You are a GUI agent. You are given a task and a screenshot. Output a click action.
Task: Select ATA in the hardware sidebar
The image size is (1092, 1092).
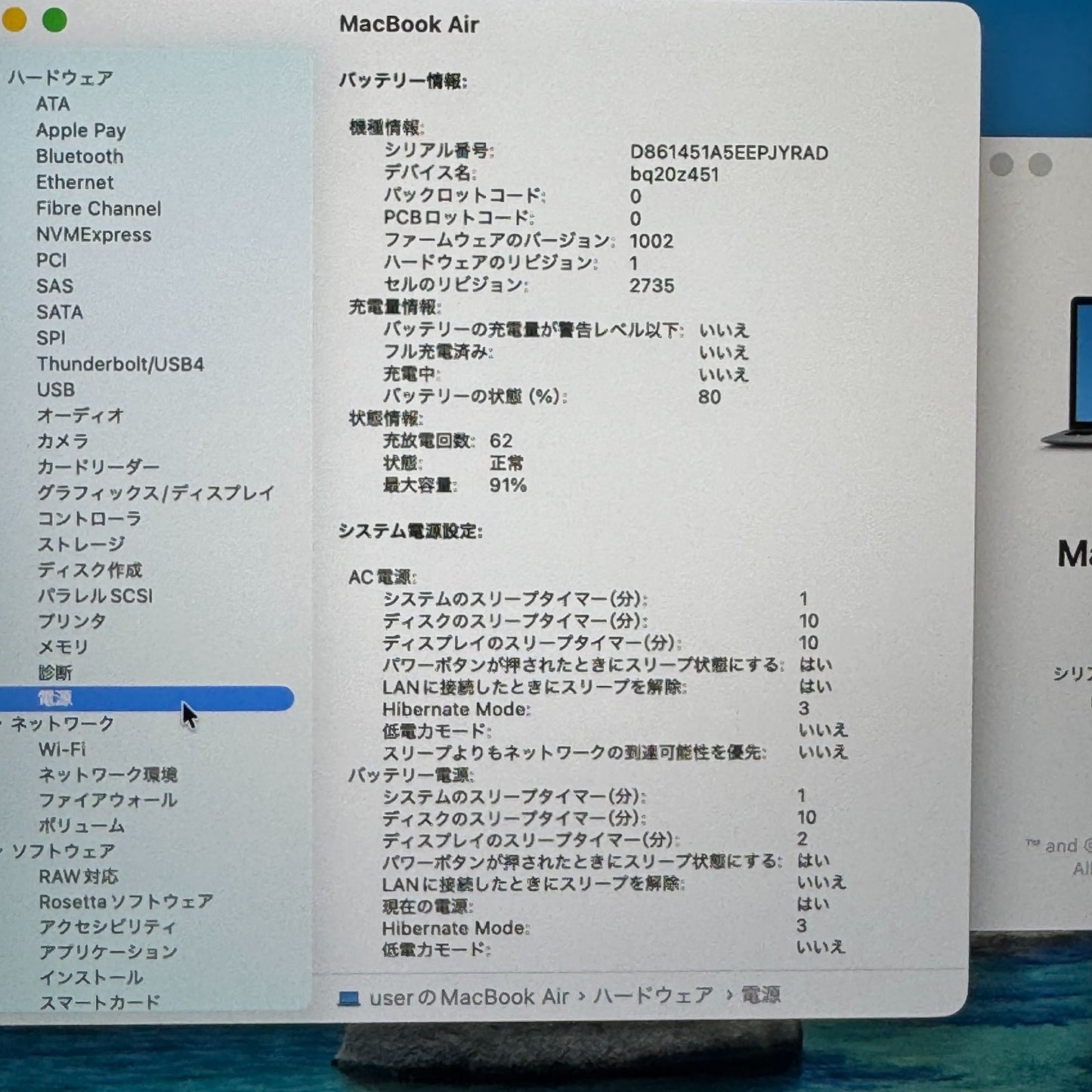(53, 104)
